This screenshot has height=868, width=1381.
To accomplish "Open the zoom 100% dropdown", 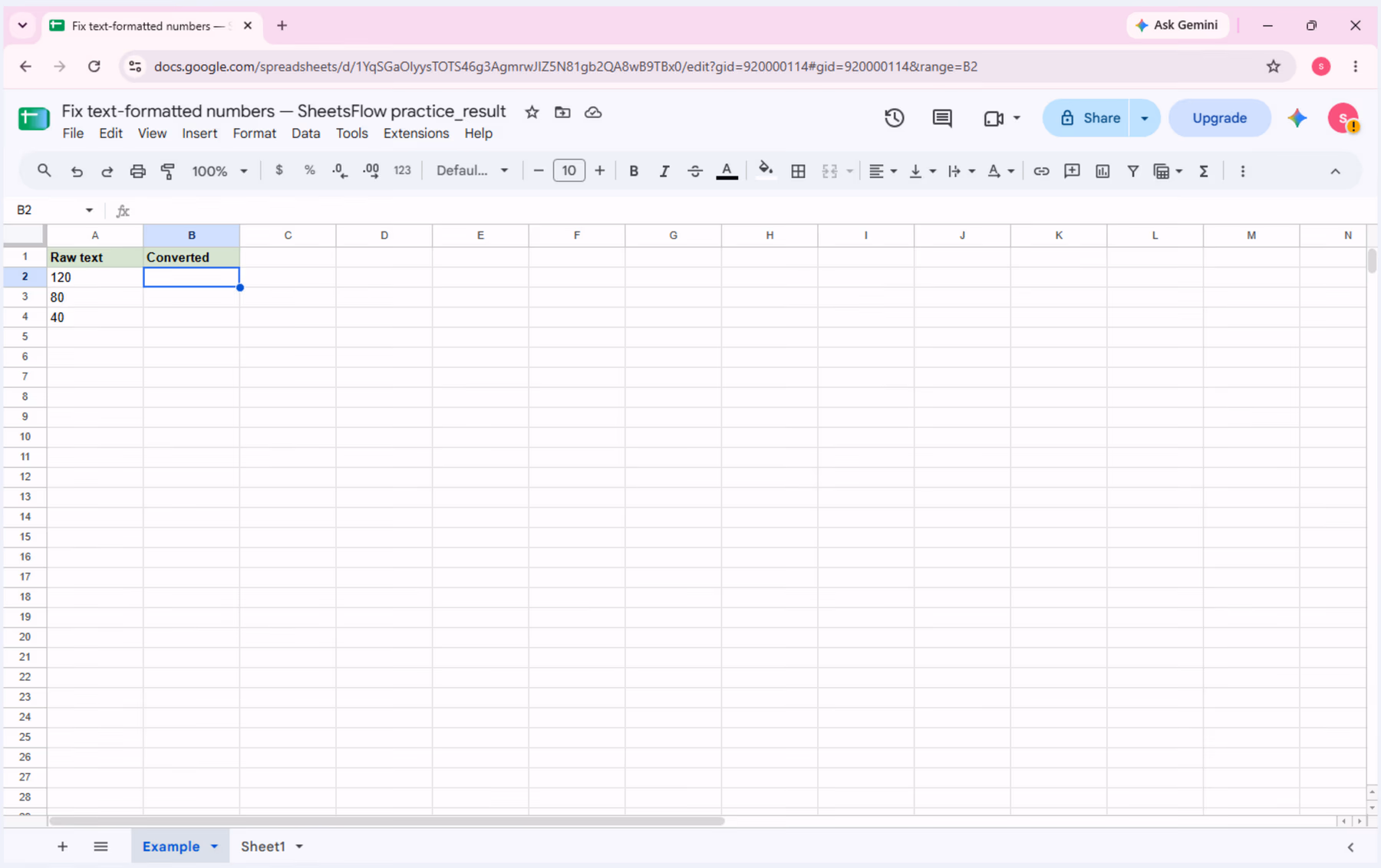I will (x=219, y=171).
